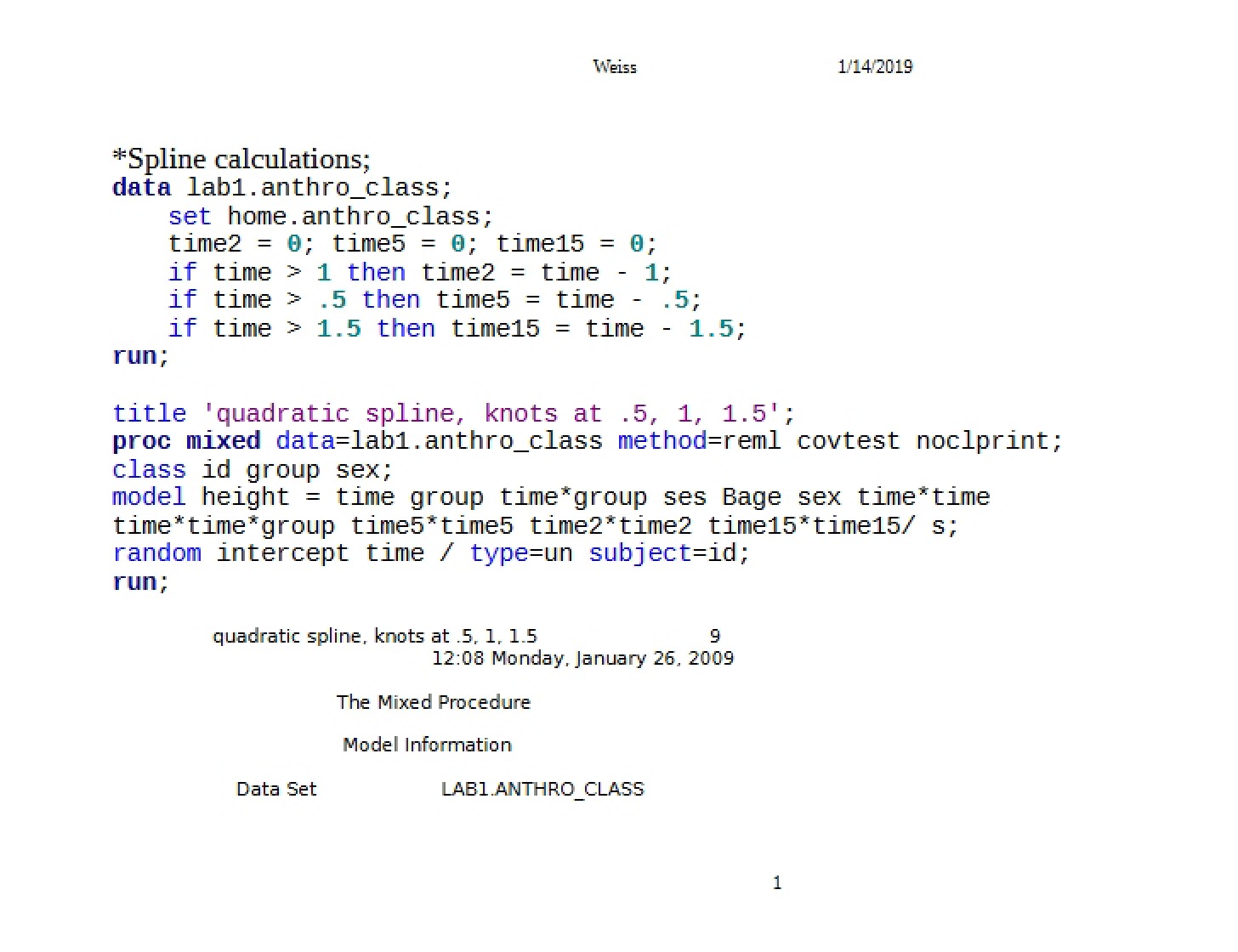Click the line 'if time > 1 then time2 = time - 1;'
Screen dimensions: 1238x952
click(420, 272)
